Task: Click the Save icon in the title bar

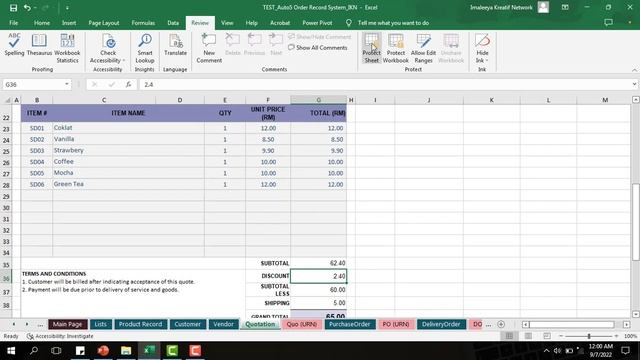Action: (13, 8)
